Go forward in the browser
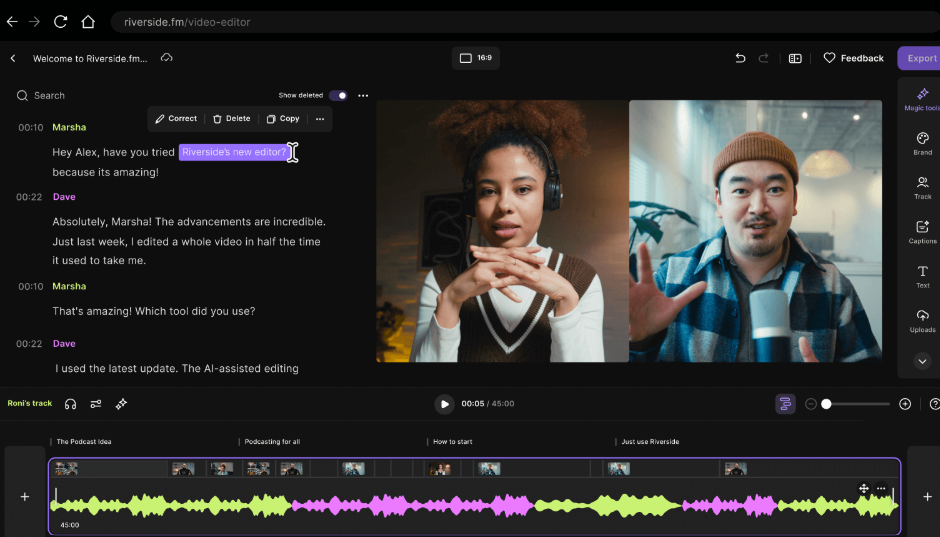 click(35, 22)
